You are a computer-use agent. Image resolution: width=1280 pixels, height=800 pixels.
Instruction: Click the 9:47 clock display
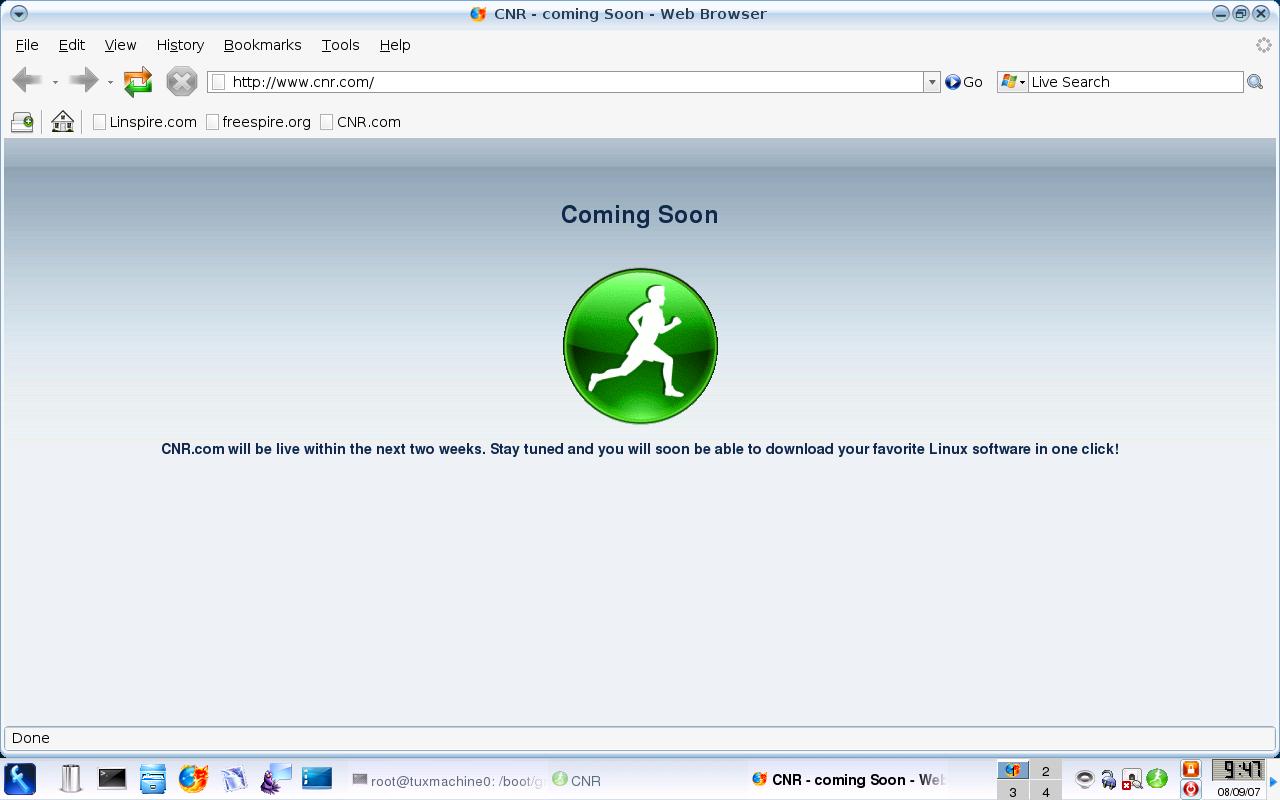[x=1237, y=769]
